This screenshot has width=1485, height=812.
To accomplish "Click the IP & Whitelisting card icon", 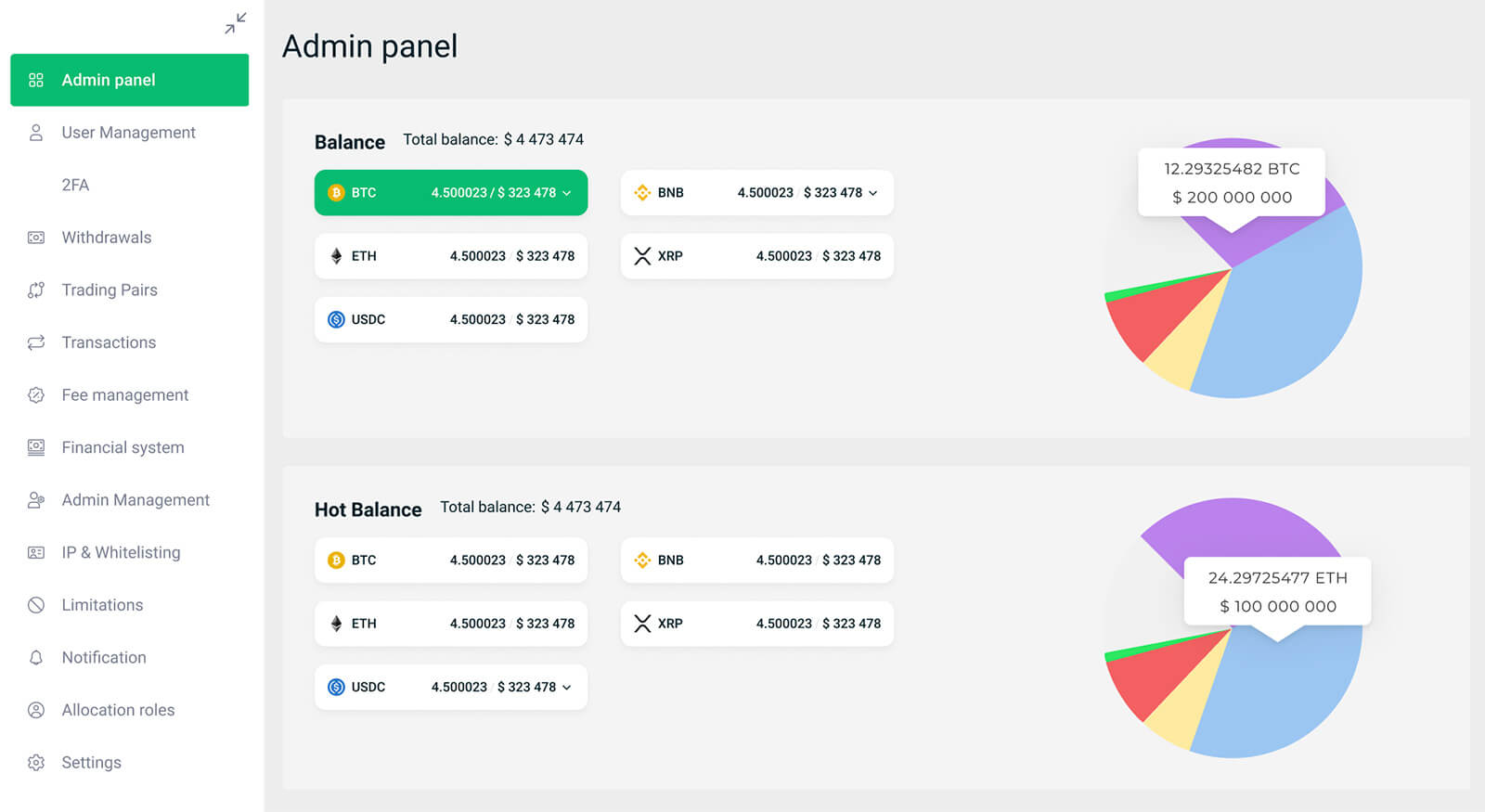I will pos(36,553).
